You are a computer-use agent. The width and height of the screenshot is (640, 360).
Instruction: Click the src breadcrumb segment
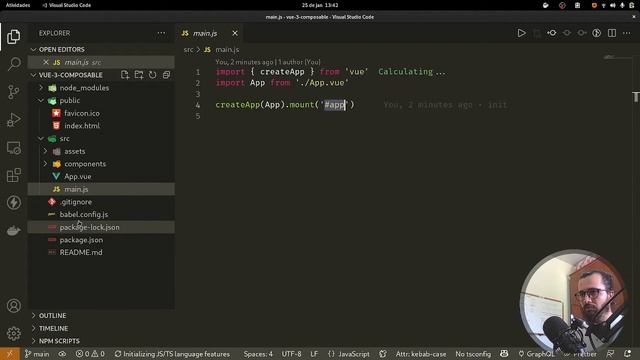pos(188,49)
